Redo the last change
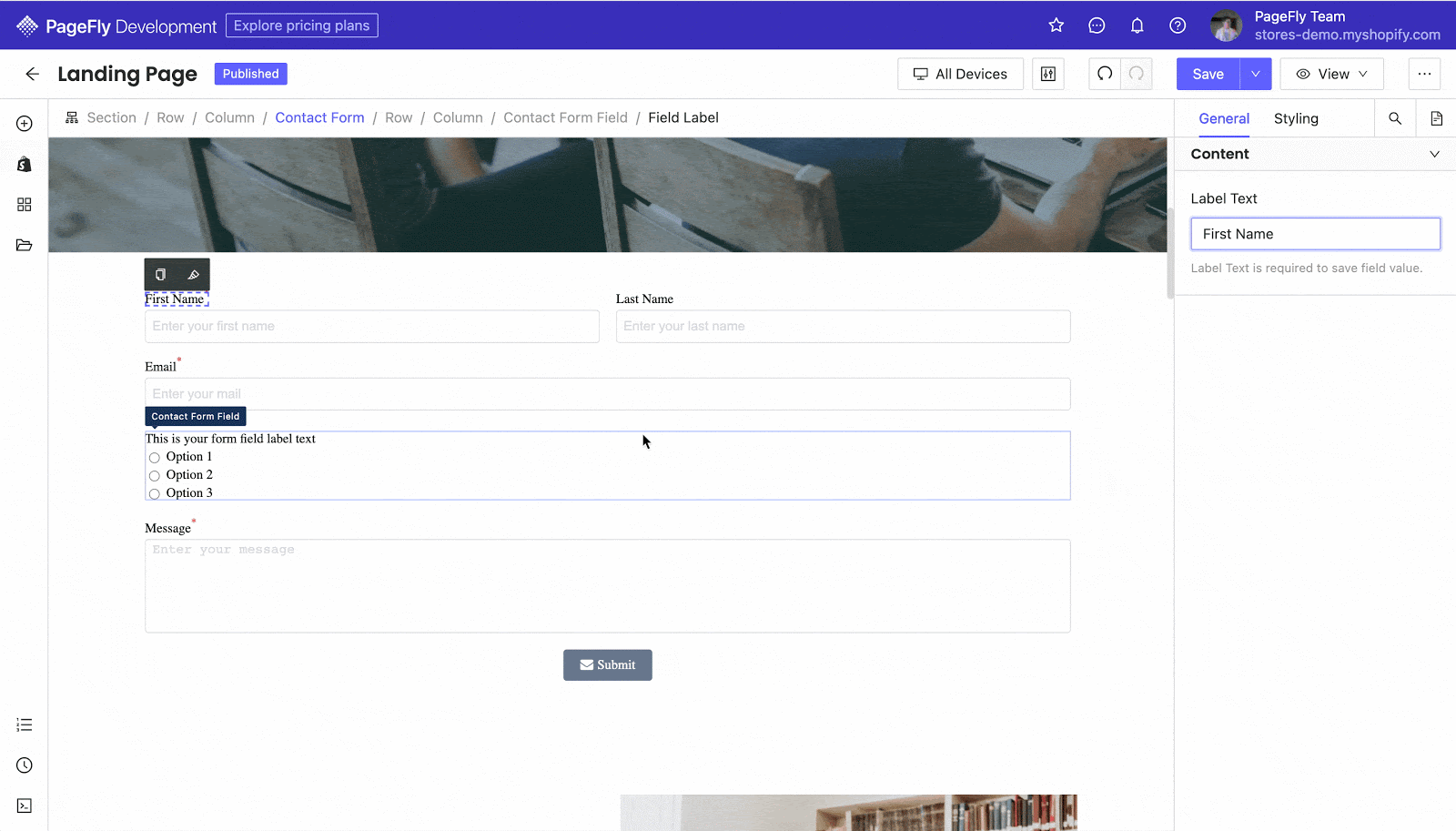The image size is (1456, 831). [1137, 74]
